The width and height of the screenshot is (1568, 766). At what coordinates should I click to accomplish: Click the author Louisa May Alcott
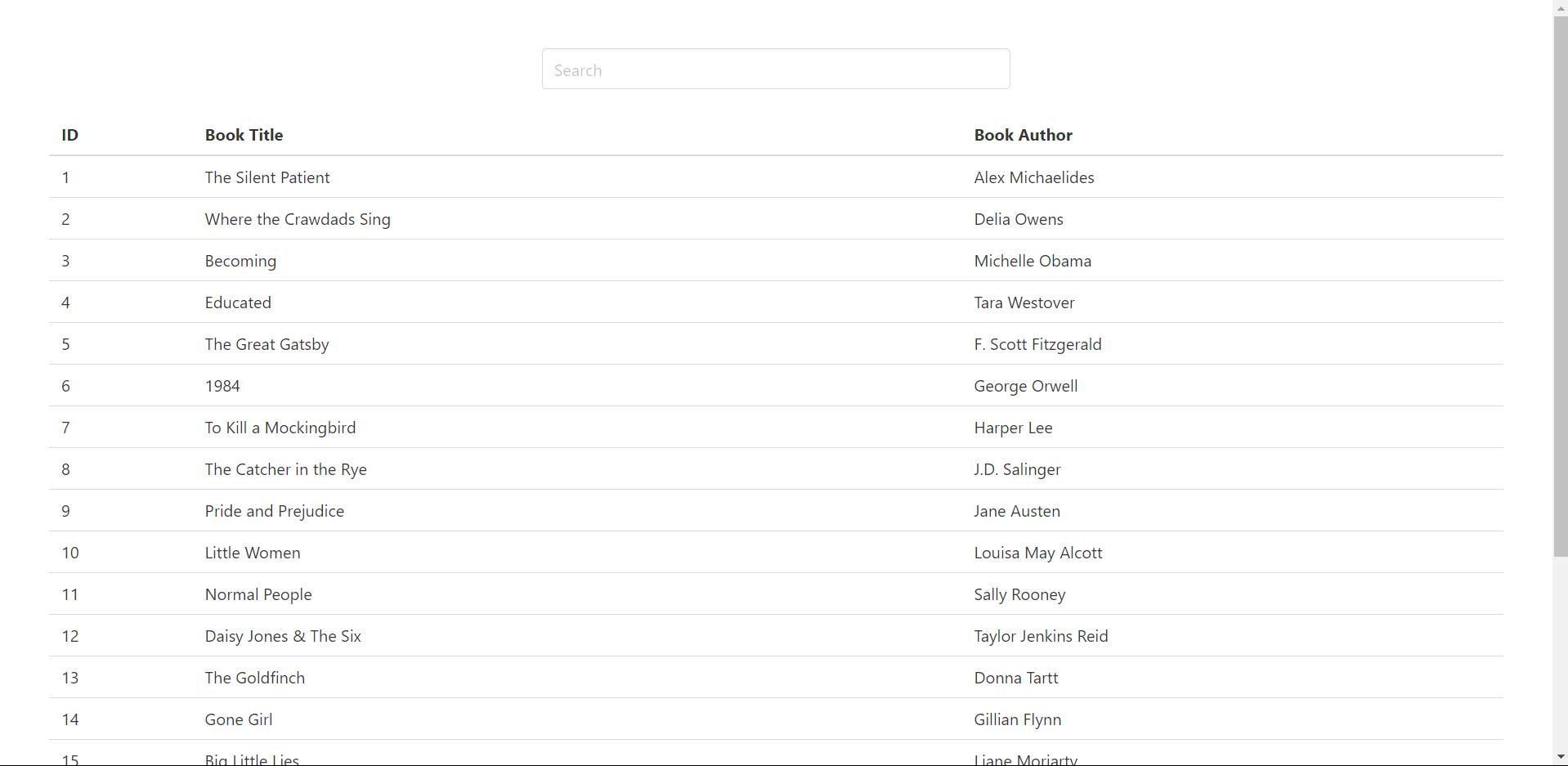(1038, 553)
